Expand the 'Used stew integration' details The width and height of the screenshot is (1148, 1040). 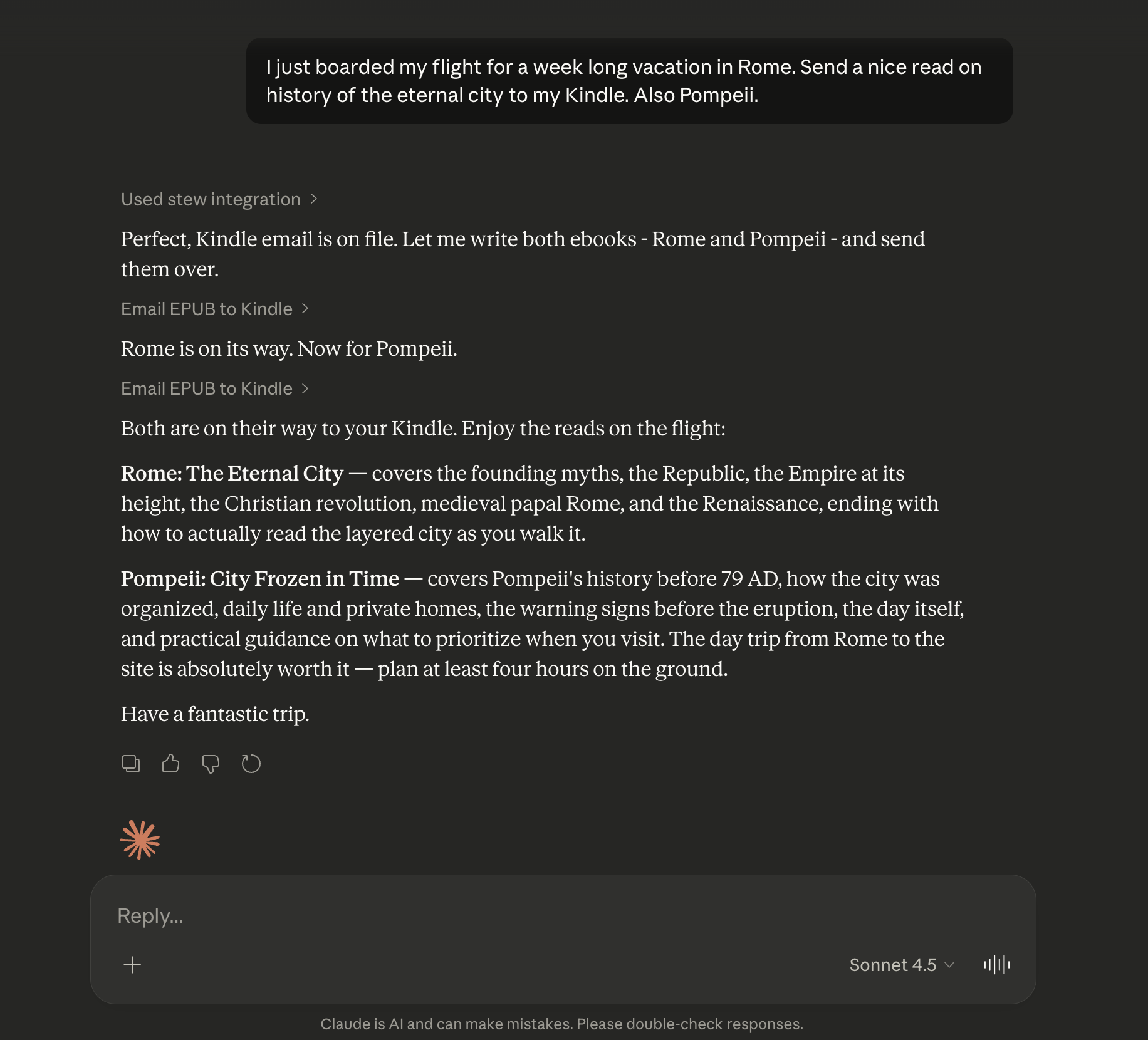point(219,199)
